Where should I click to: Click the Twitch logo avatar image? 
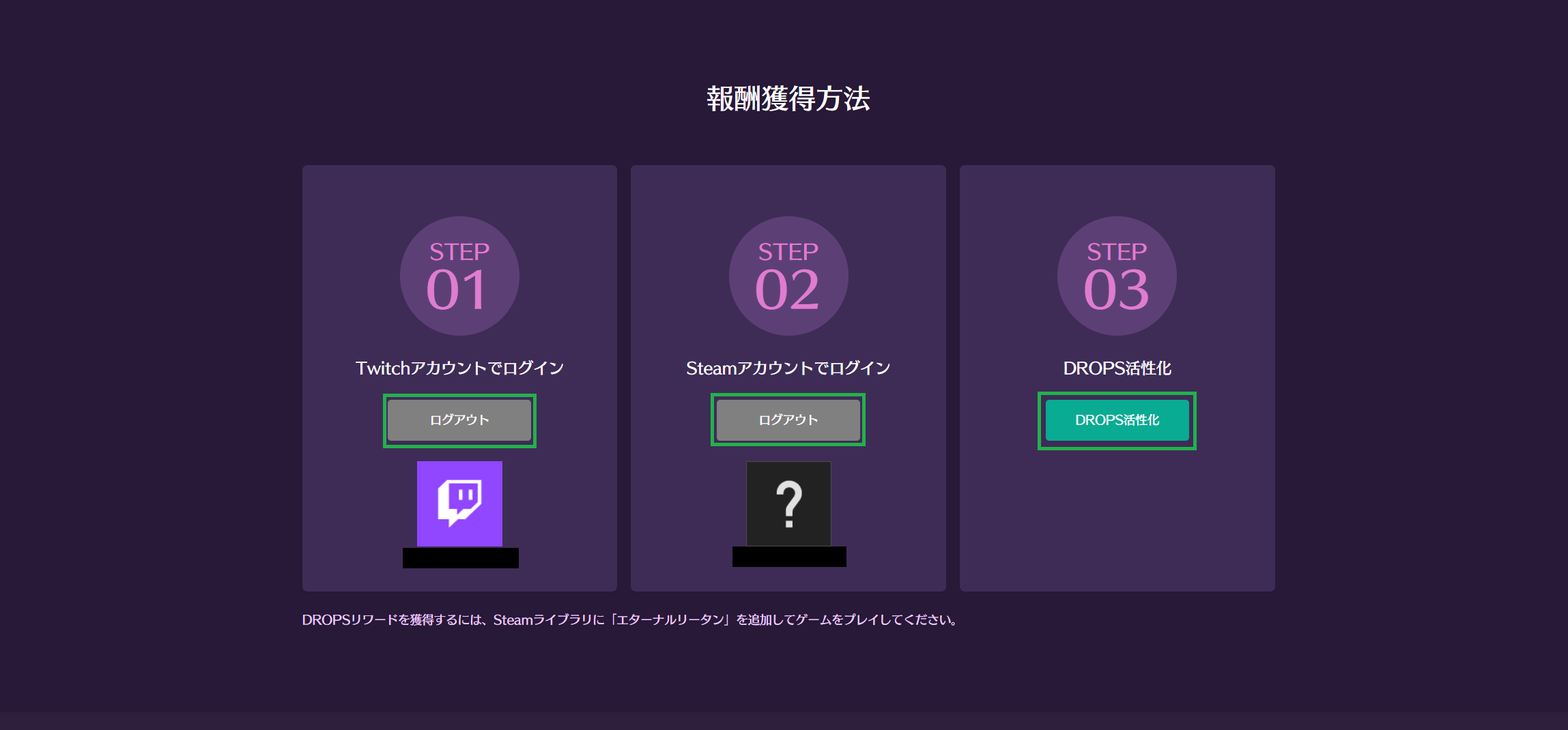coord(459,503)
